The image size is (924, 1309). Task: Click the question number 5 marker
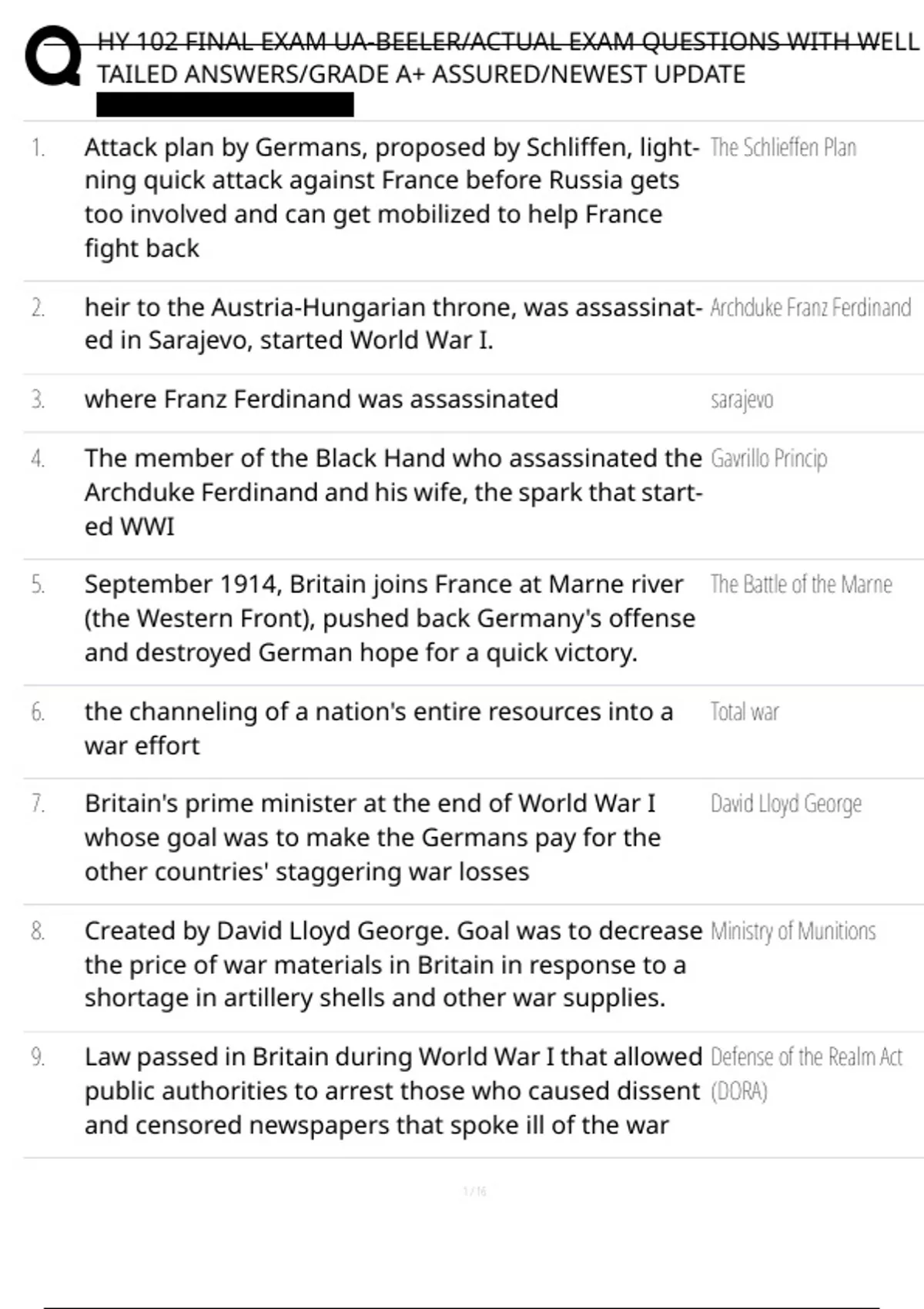[x=38, y=584]
